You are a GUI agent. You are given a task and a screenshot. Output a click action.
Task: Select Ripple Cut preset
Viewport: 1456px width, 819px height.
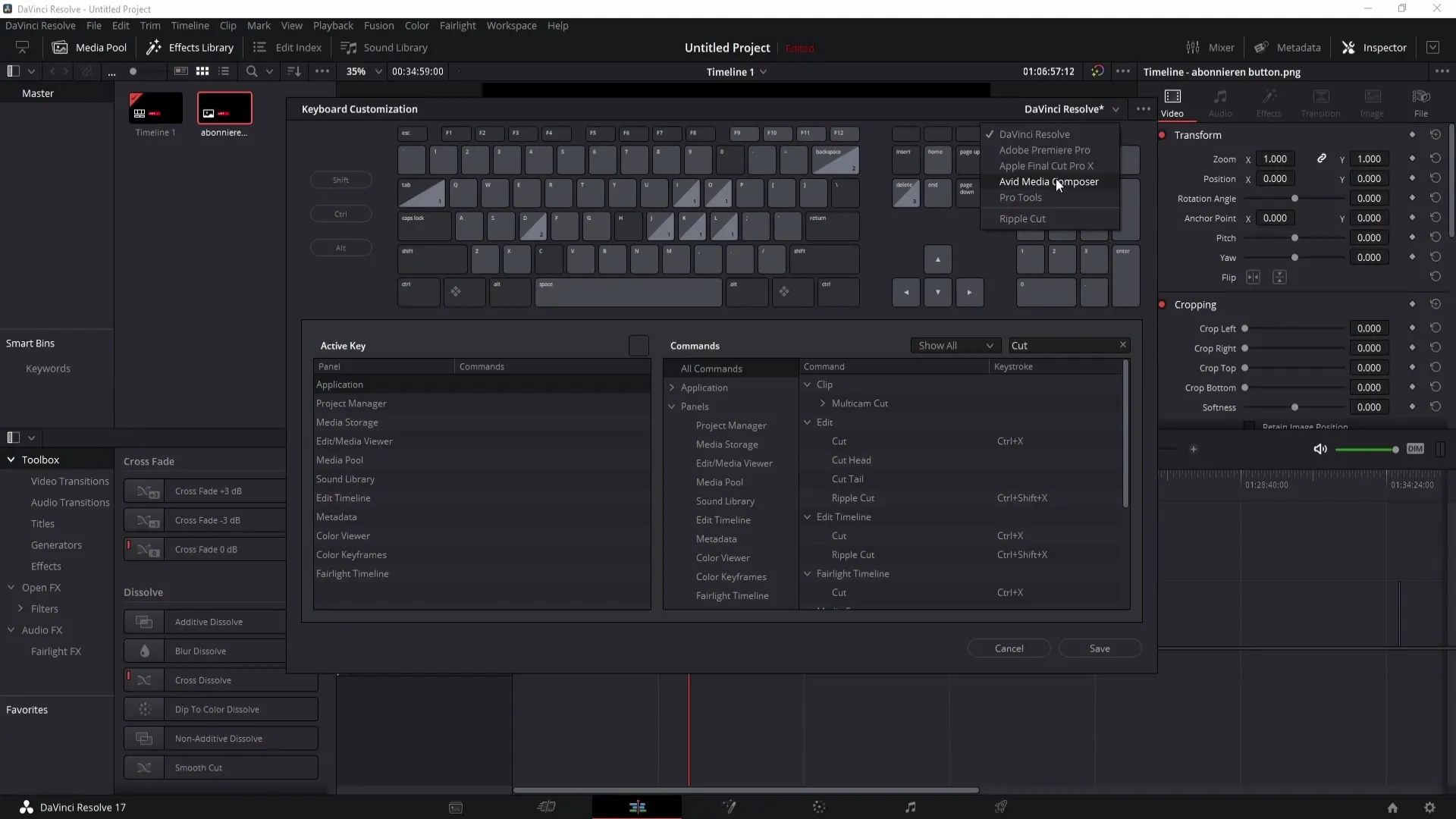click(x=1022, y=219)
